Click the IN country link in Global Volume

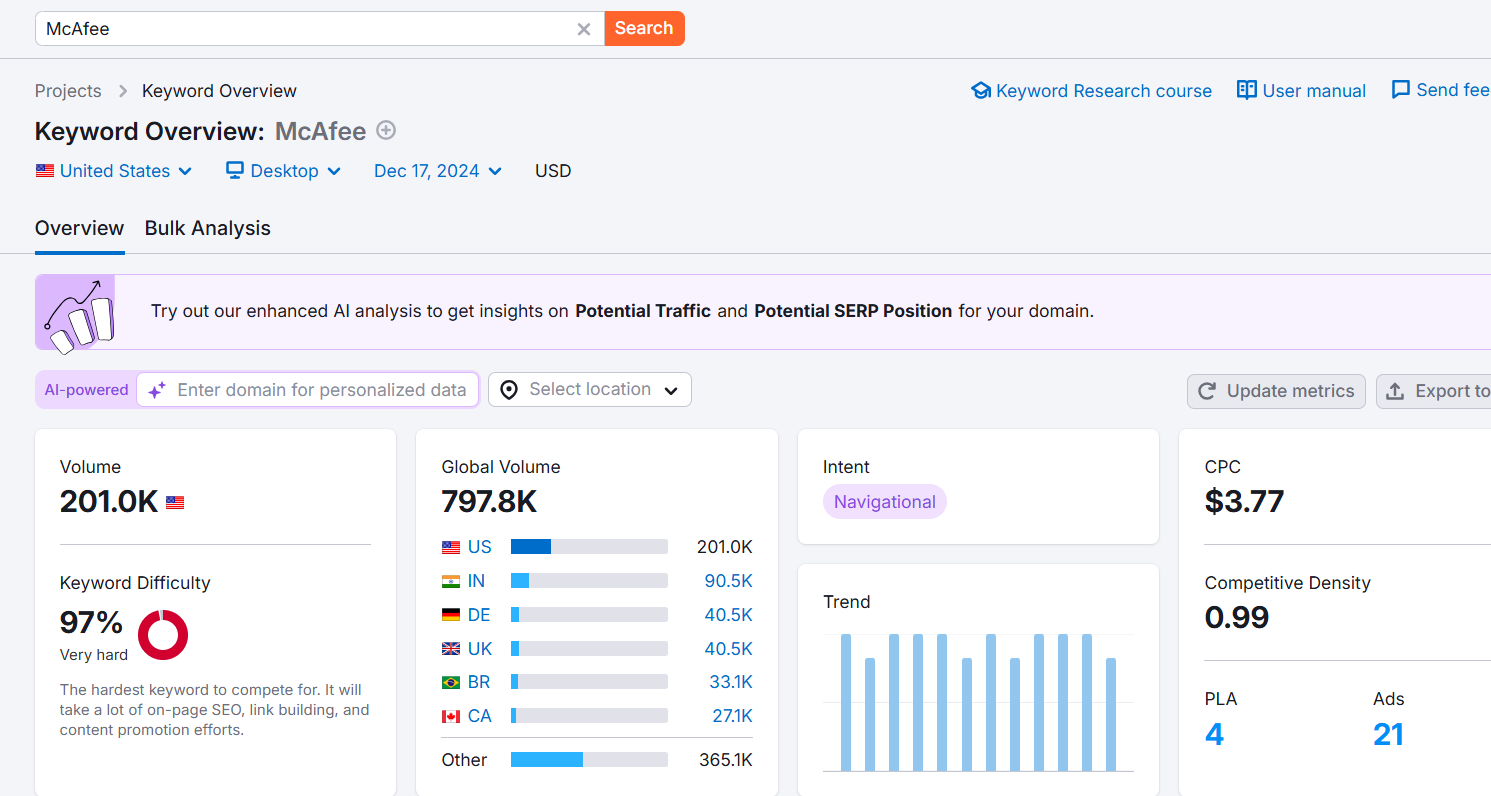click(x=476, y=581)
